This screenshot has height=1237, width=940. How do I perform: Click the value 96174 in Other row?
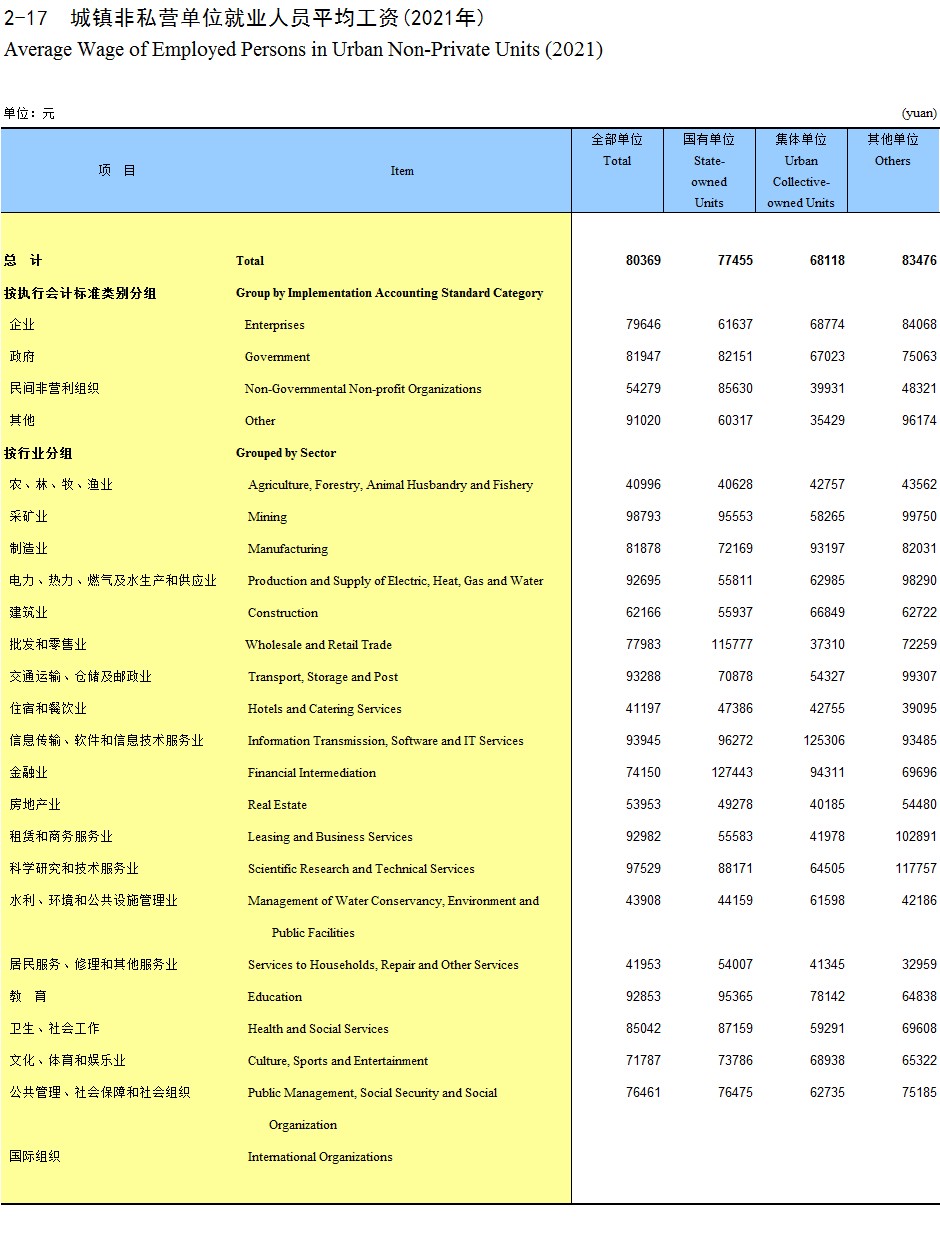click(919, 421)
